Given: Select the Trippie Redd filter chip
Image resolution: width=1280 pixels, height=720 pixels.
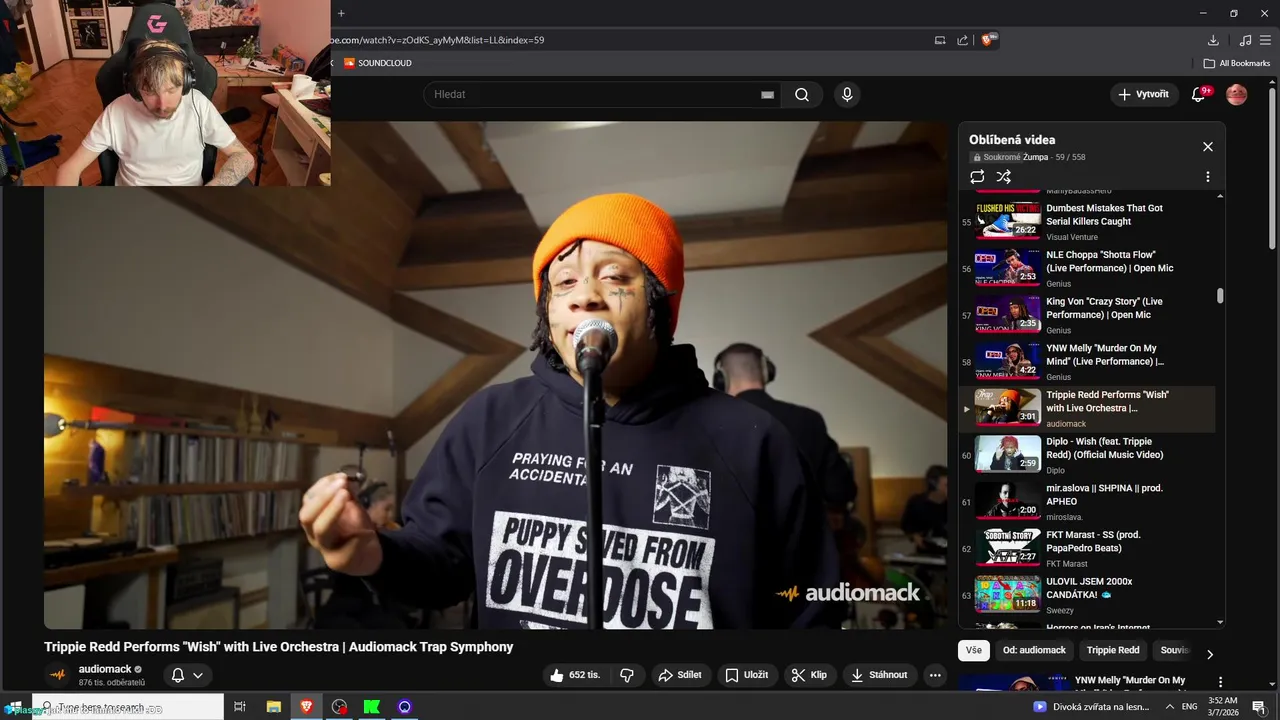Looking at the screenshot, I should 1113,650.
